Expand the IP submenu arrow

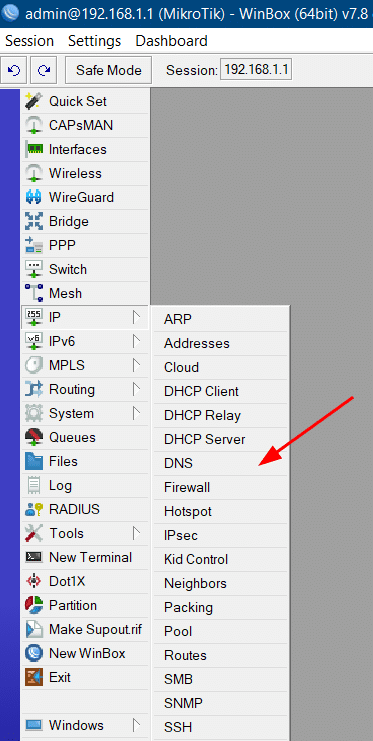point(137,318)
